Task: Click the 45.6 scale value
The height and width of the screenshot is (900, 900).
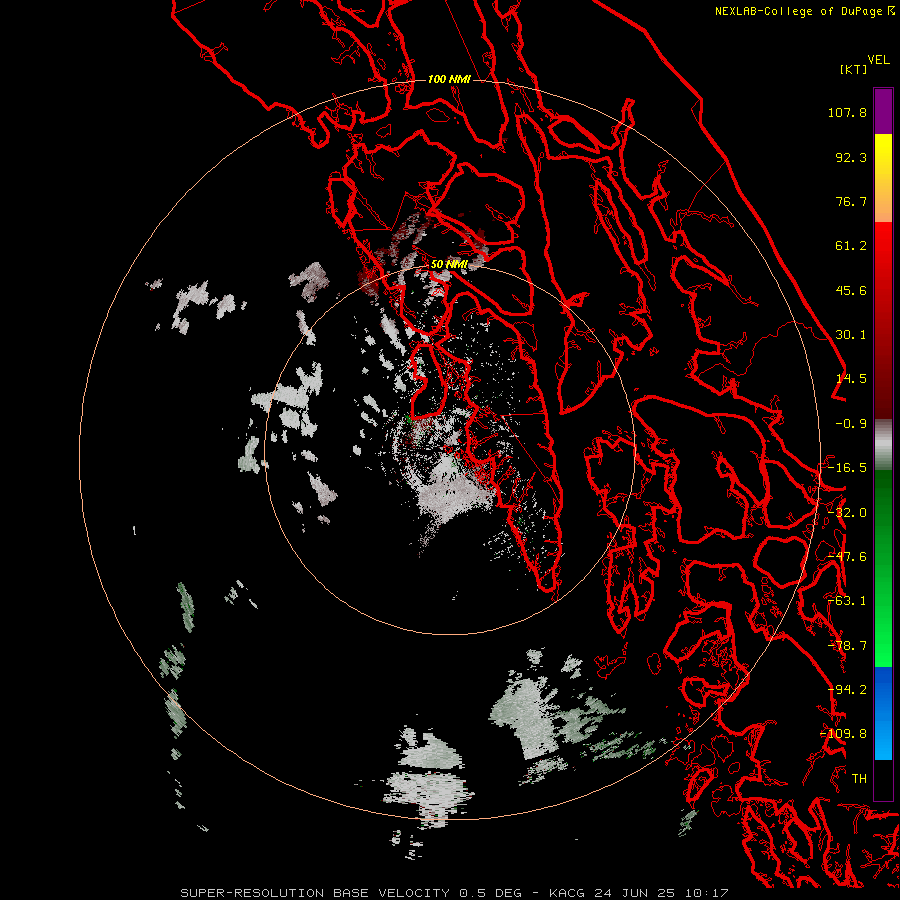Action: (x=851, y=290)
